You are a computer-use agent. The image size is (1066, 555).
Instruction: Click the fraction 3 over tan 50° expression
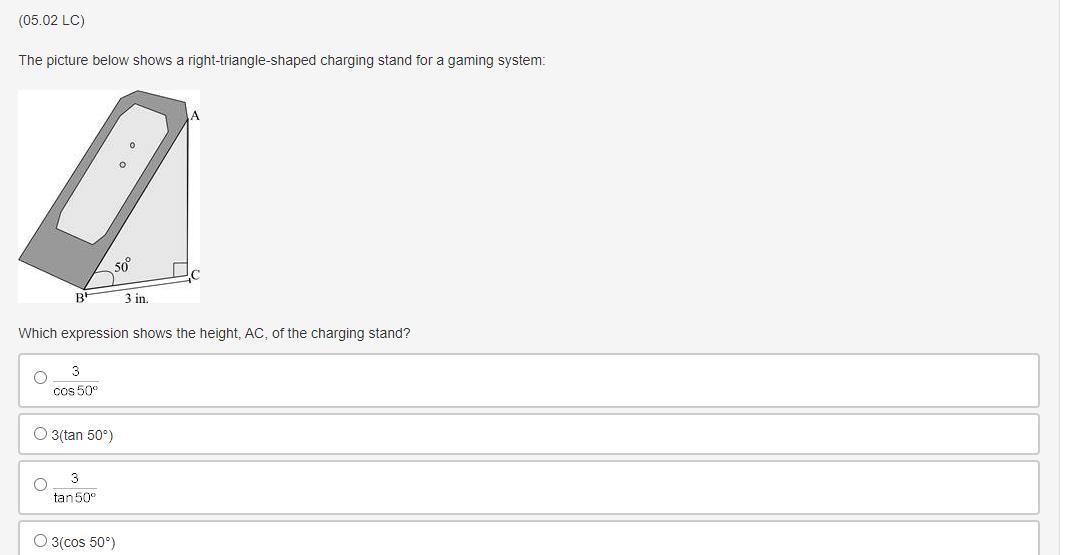(75, 488)
